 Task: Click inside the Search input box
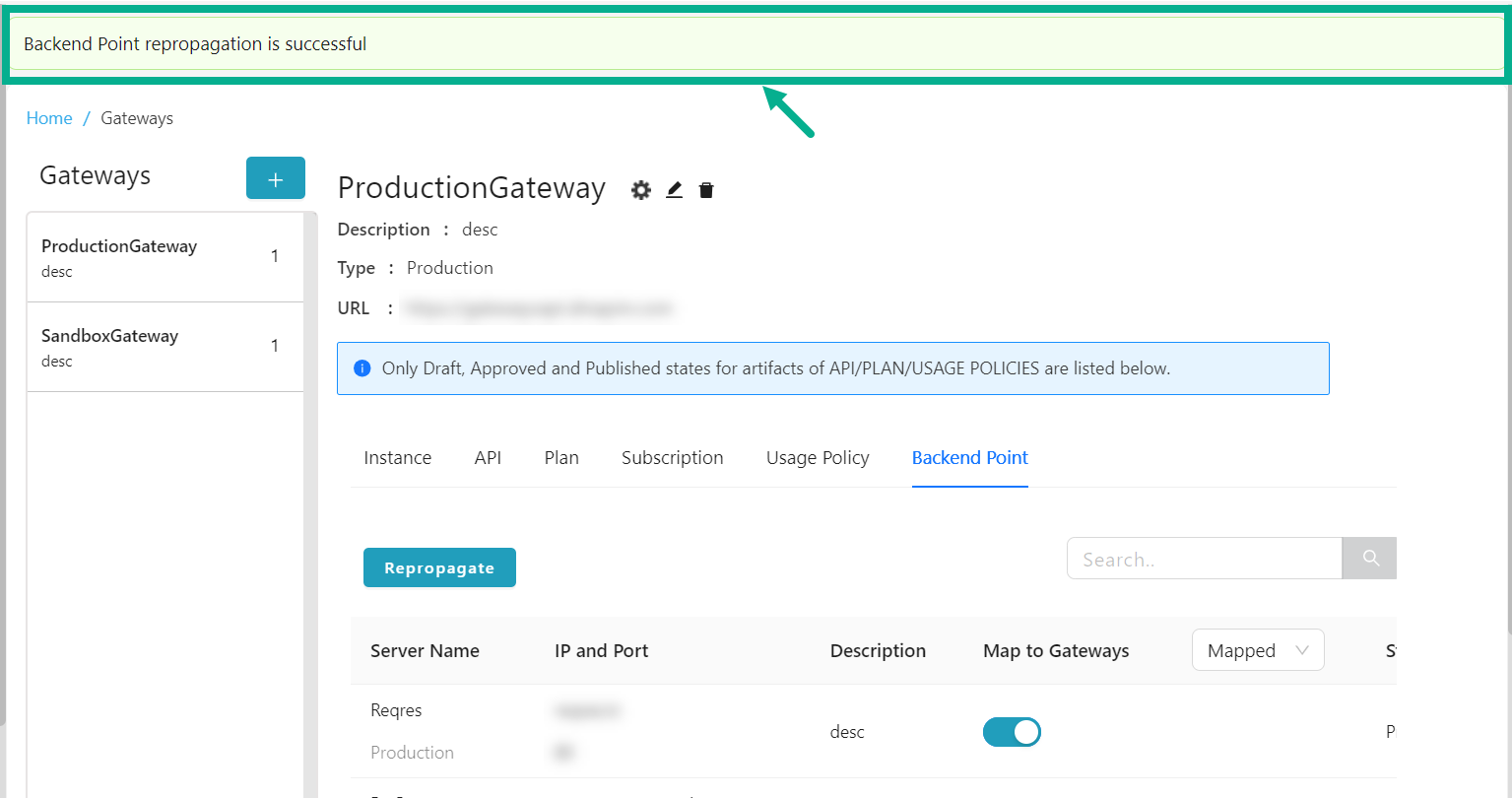[x=1204, y=558]
